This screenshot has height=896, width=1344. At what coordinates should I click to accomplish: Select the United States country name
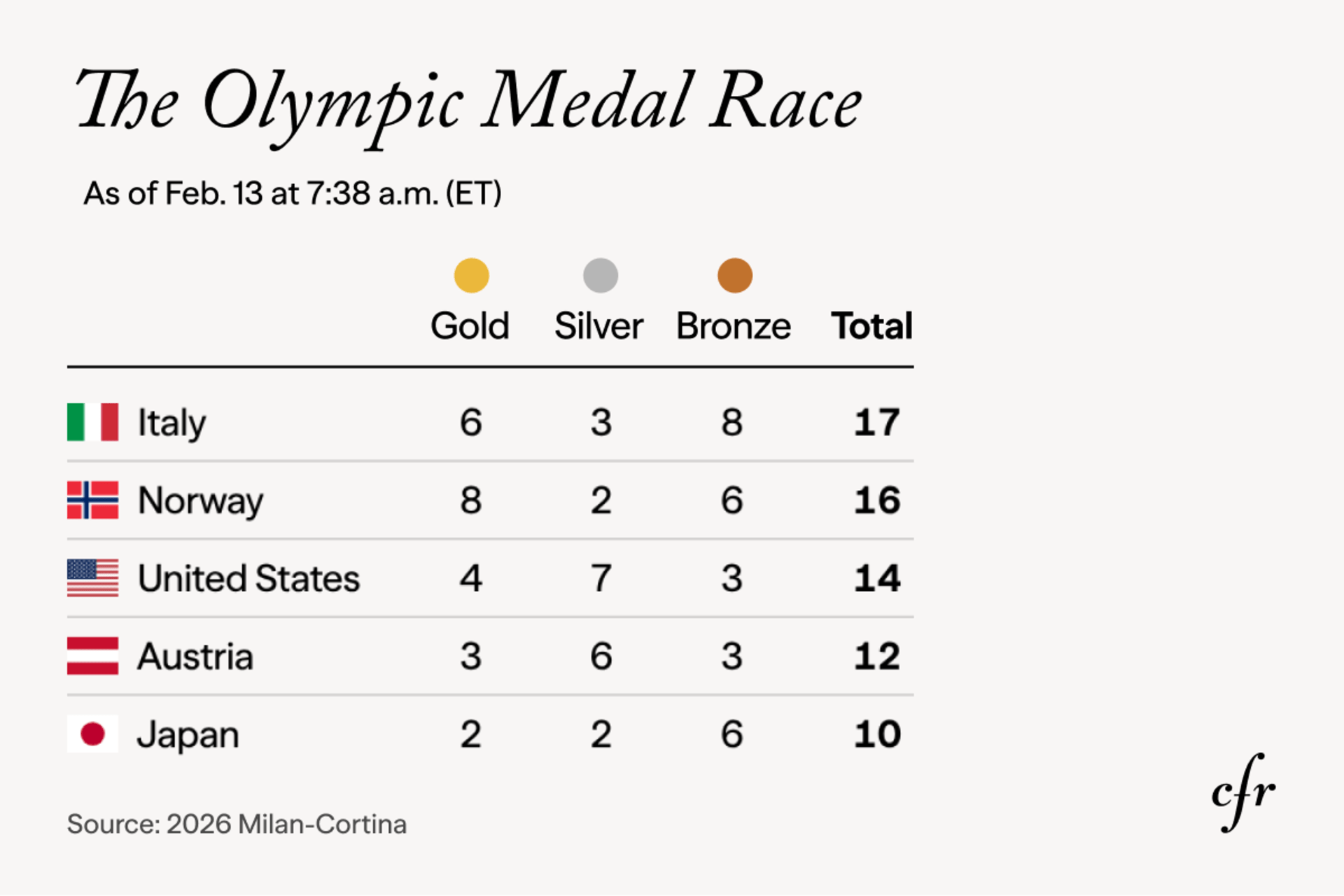click(248, 579)
